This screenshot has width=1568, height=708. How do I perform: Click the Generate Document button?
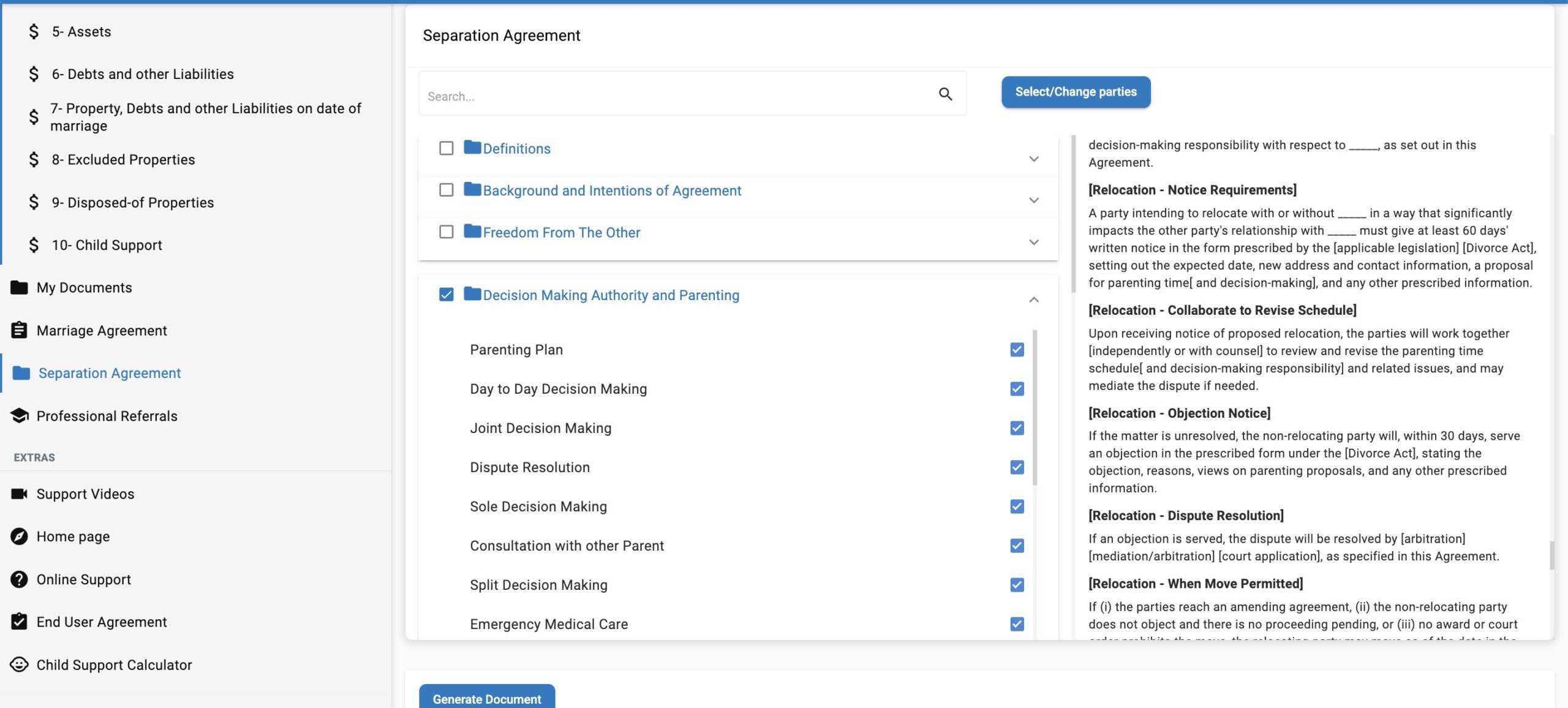tap(486, 698)
